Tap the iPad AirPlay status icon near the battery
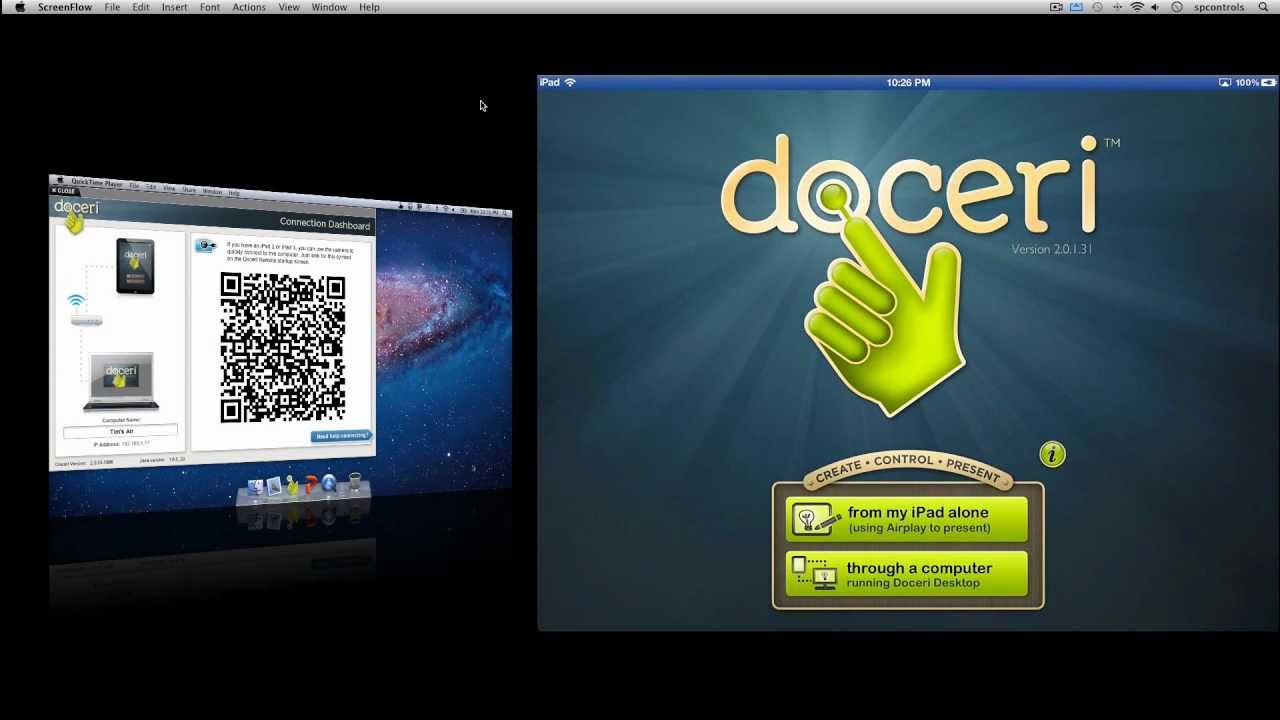Screen dimensions: 1280x720 [x=1225, y=82]
